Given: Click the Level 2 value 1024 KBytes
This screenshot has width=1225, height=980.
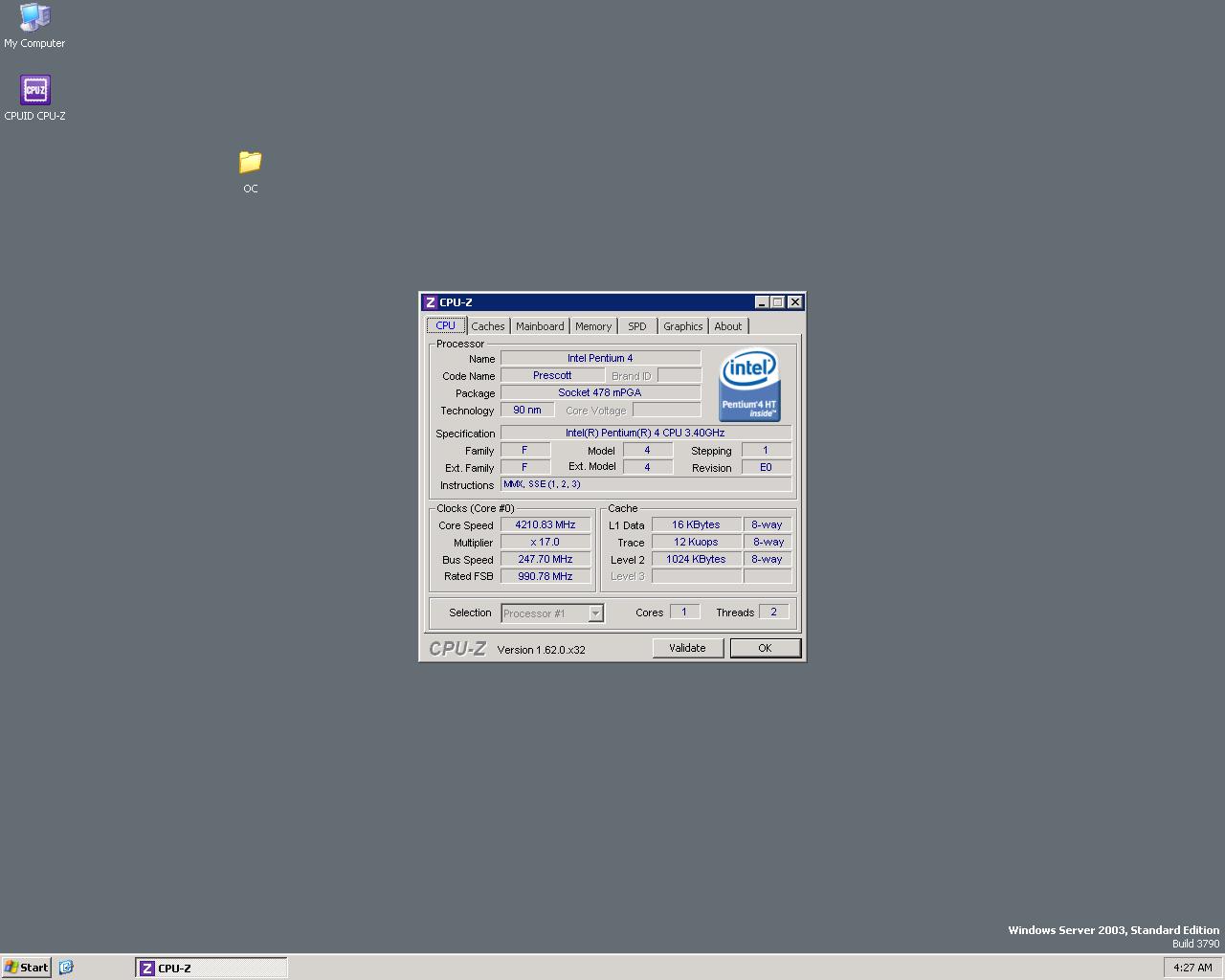Looking at the screenshot, I should point(696,559).
